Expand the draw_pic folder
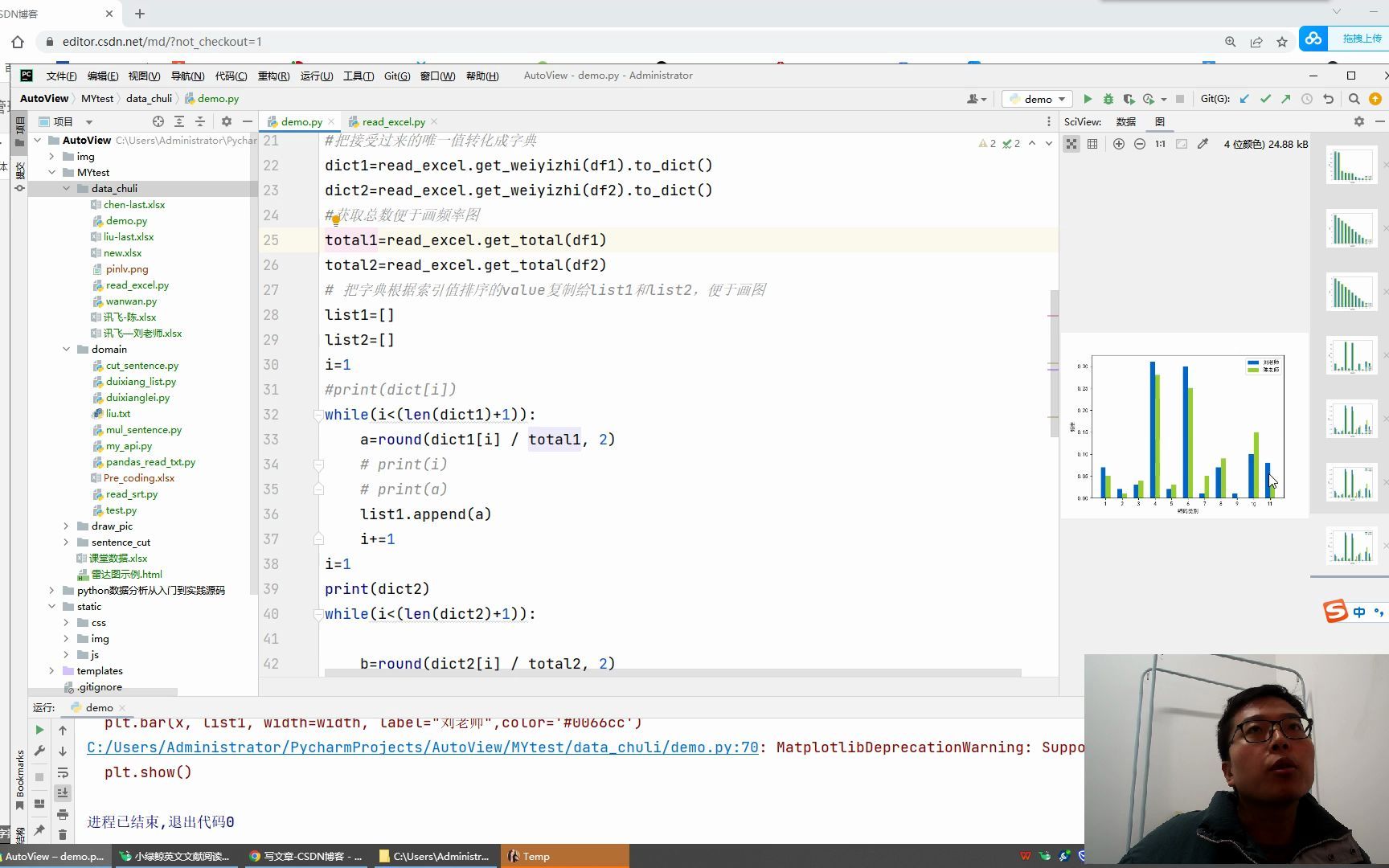 tap(66, 526)
